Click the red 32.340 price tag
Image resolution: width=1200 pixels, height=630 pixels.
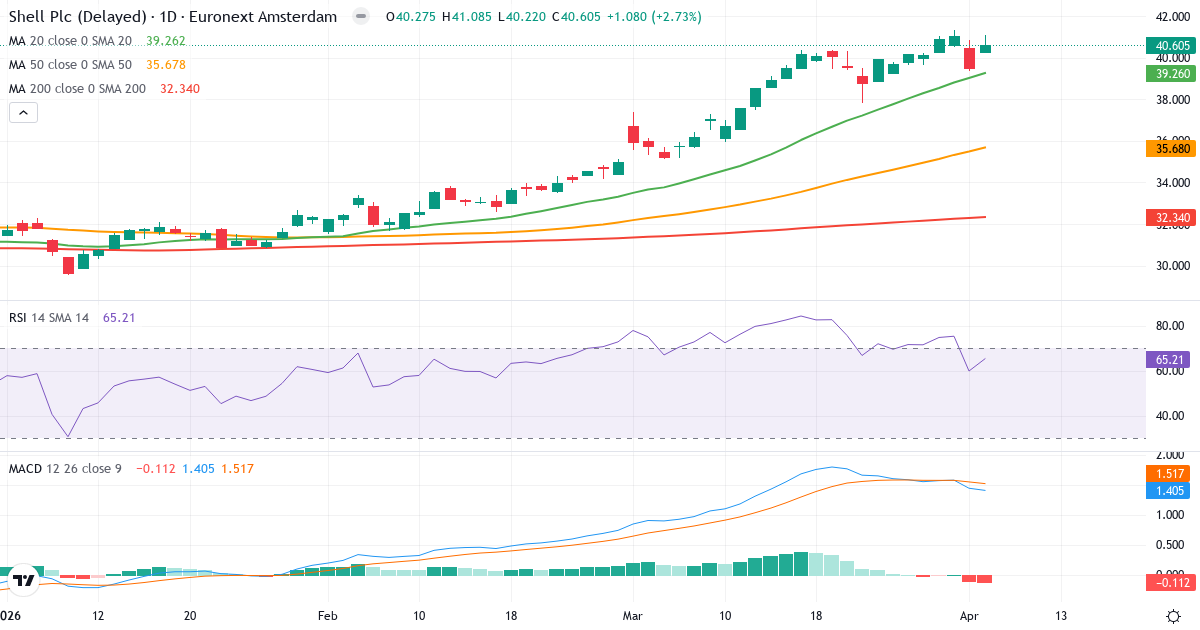(x=1171, y=217)
